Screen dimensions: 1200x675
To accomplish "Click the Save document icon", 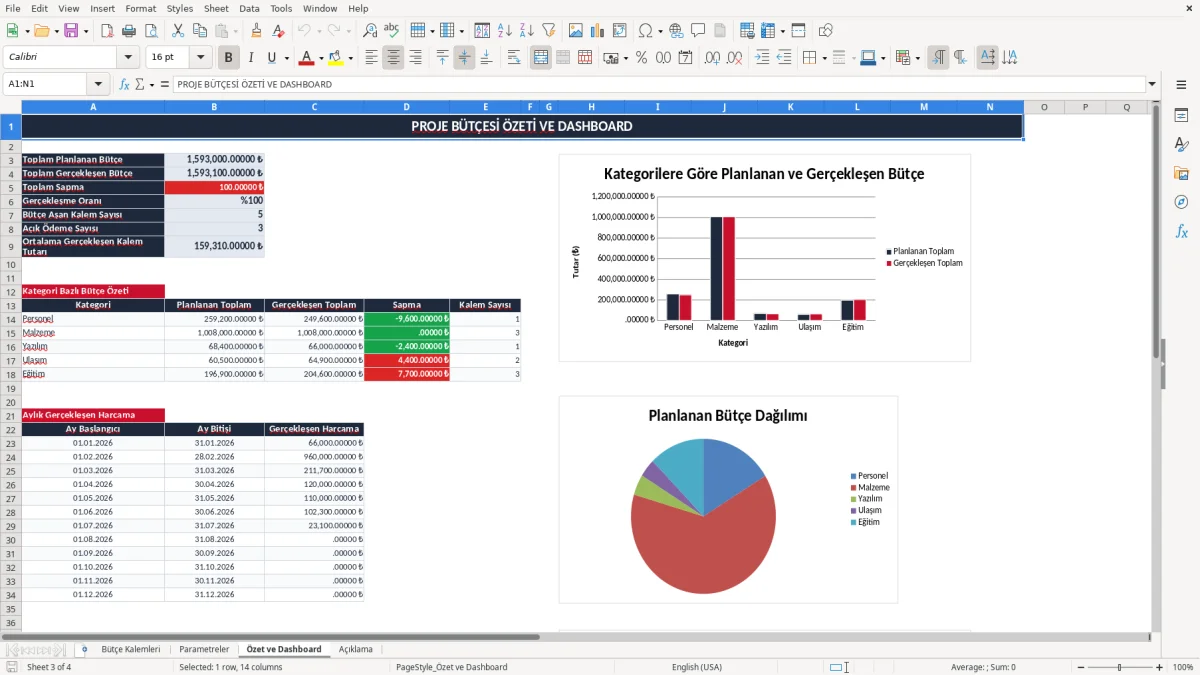I will [x=71, y=31].
